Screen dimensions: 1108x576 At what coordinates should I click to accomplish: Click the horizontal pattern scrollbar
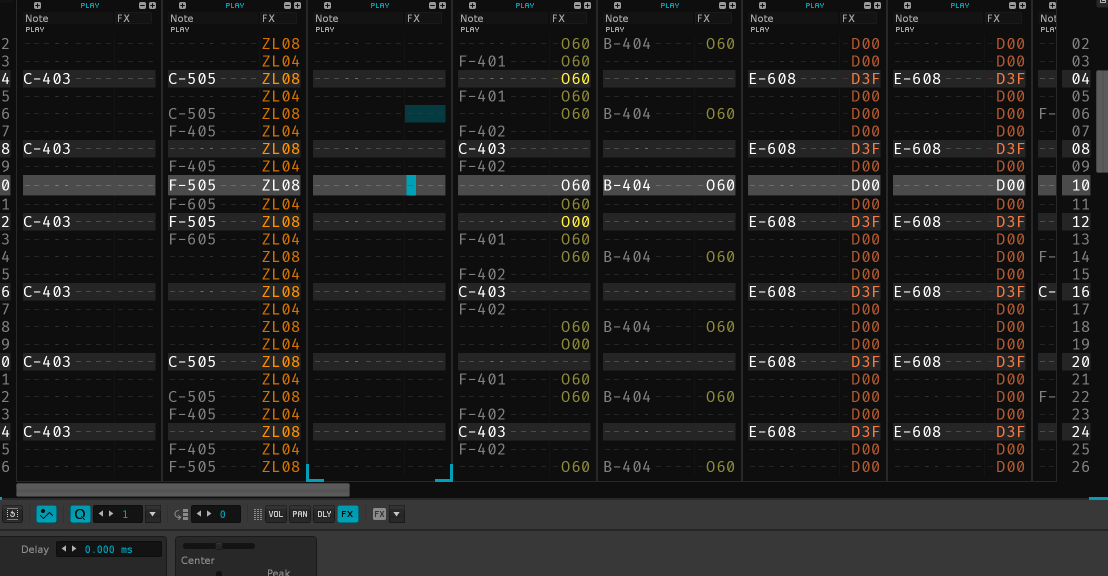183,490
